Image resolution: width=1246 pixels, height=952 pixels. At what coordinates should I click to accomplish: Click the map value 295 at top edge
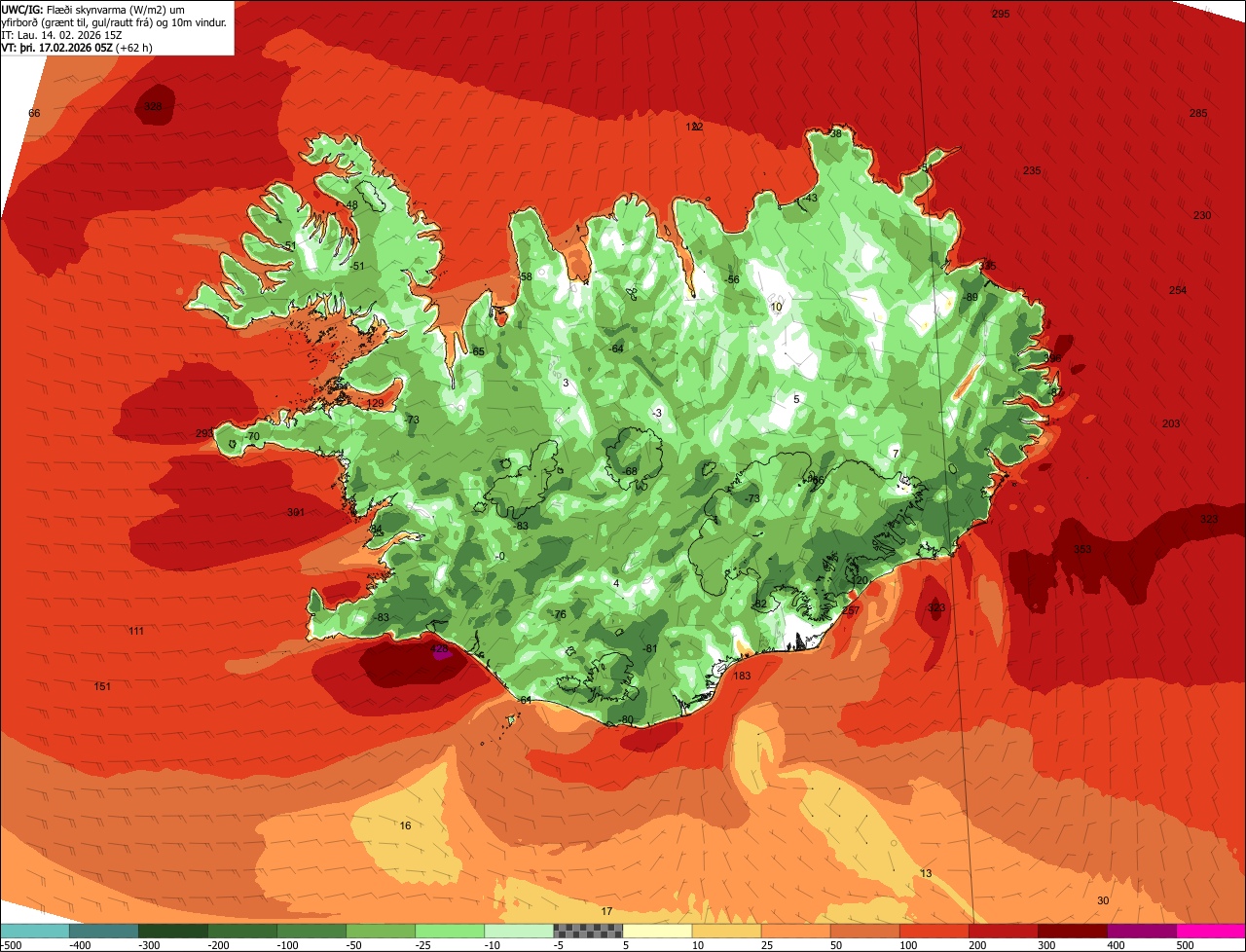click(1001, 14)
